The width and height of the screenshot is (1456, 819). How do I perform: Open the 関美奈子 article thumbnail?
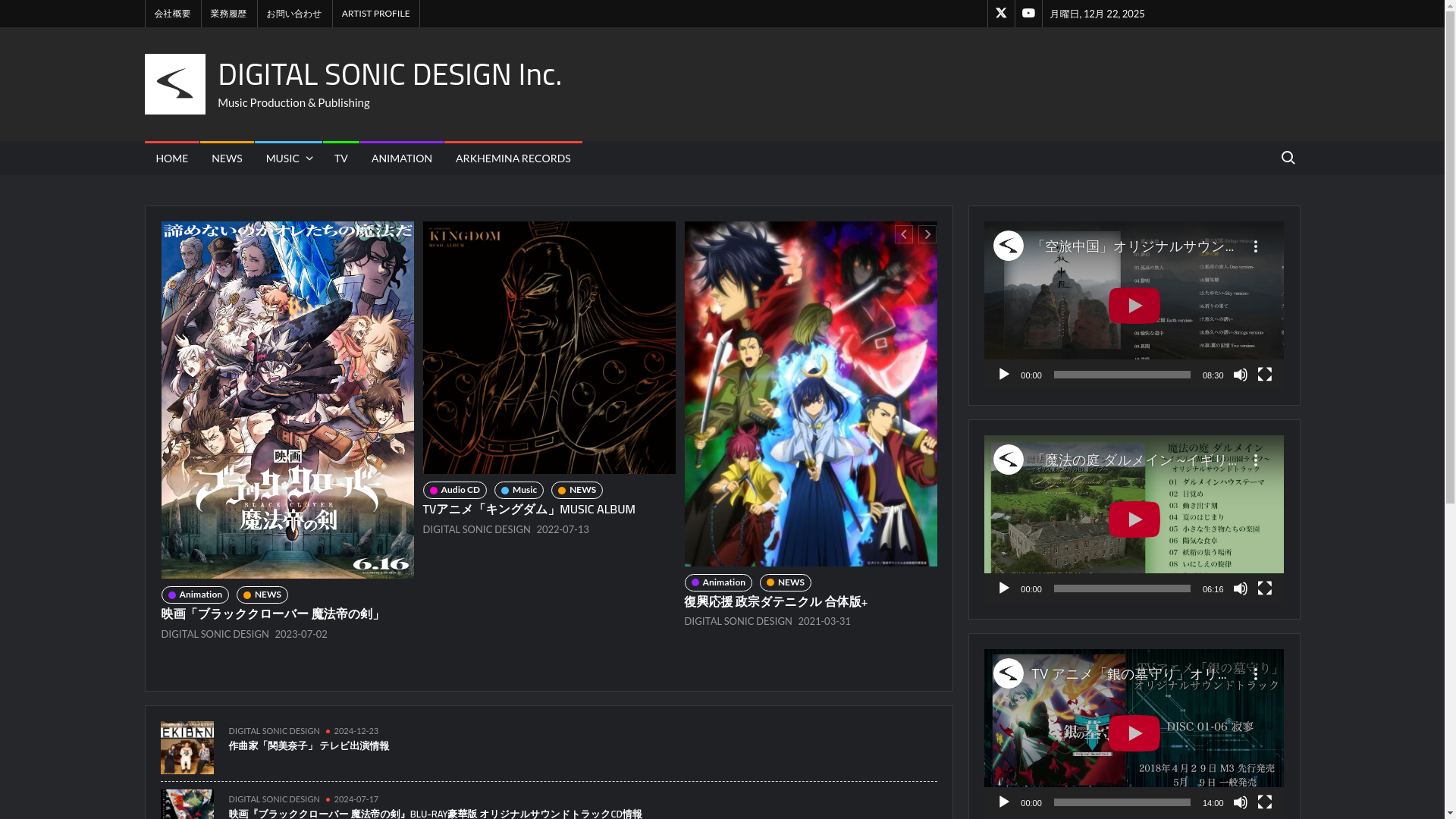coord(187,748)
